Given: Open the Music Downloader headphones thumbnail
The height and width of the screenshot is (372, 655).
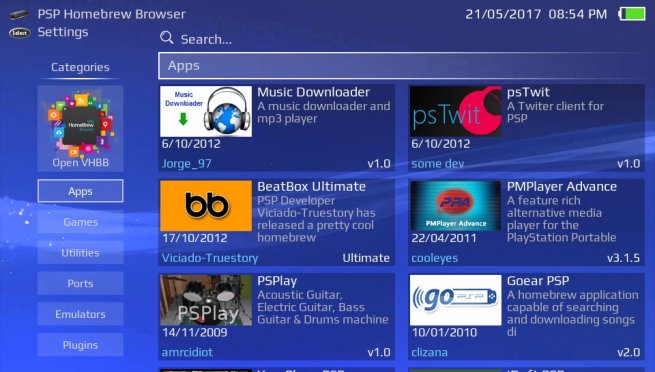Looking at the screenshot, I should 206,111.
